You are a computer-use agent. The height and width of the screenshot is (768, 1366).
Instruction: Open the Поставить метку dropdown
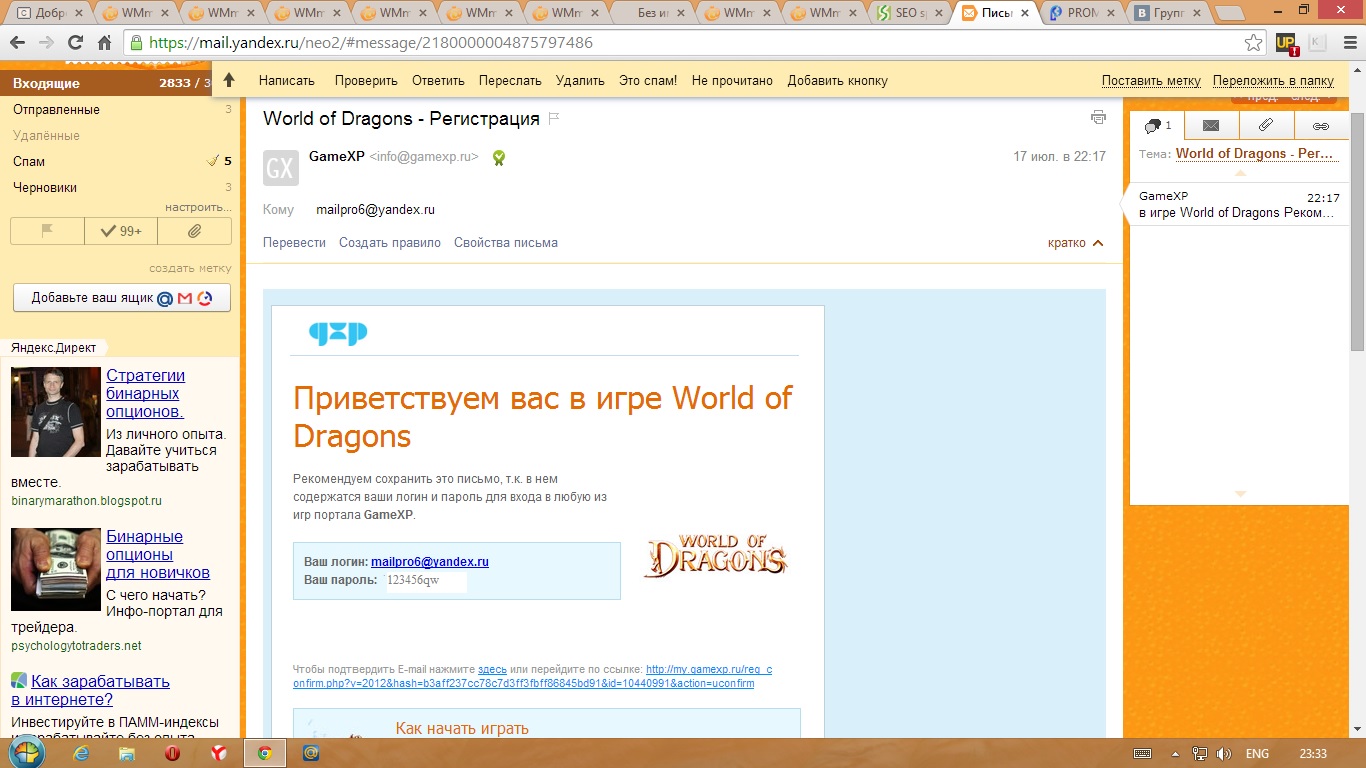pyautogui.click(x=1151, y=81)
